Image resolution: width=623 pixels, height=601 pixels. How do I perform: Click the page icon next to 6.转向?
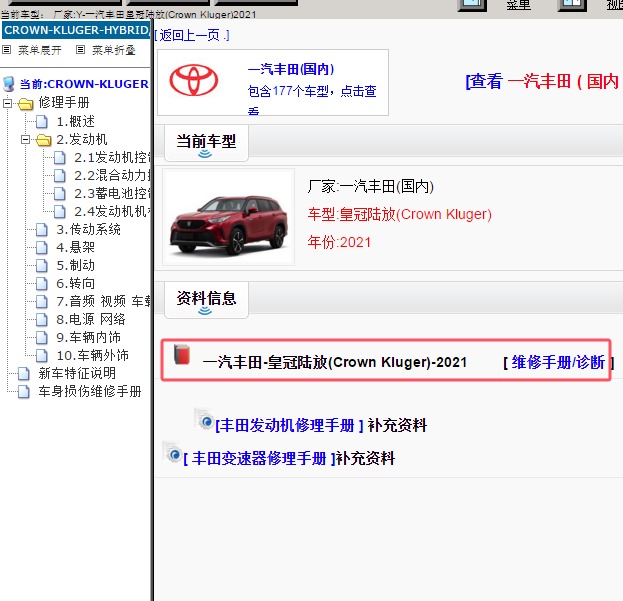pos(42,284)
